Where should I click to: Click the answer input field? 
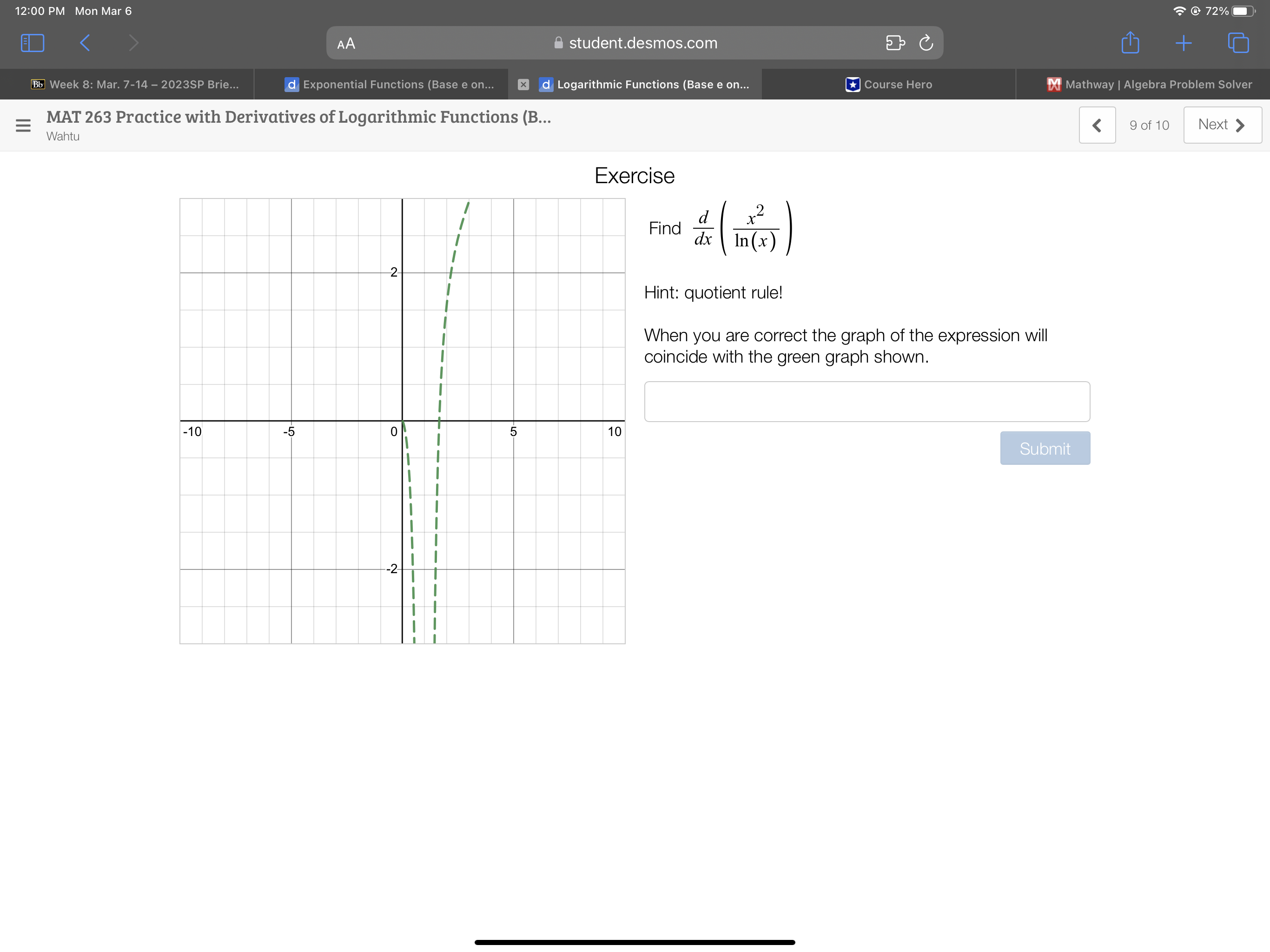click(867, 401)
